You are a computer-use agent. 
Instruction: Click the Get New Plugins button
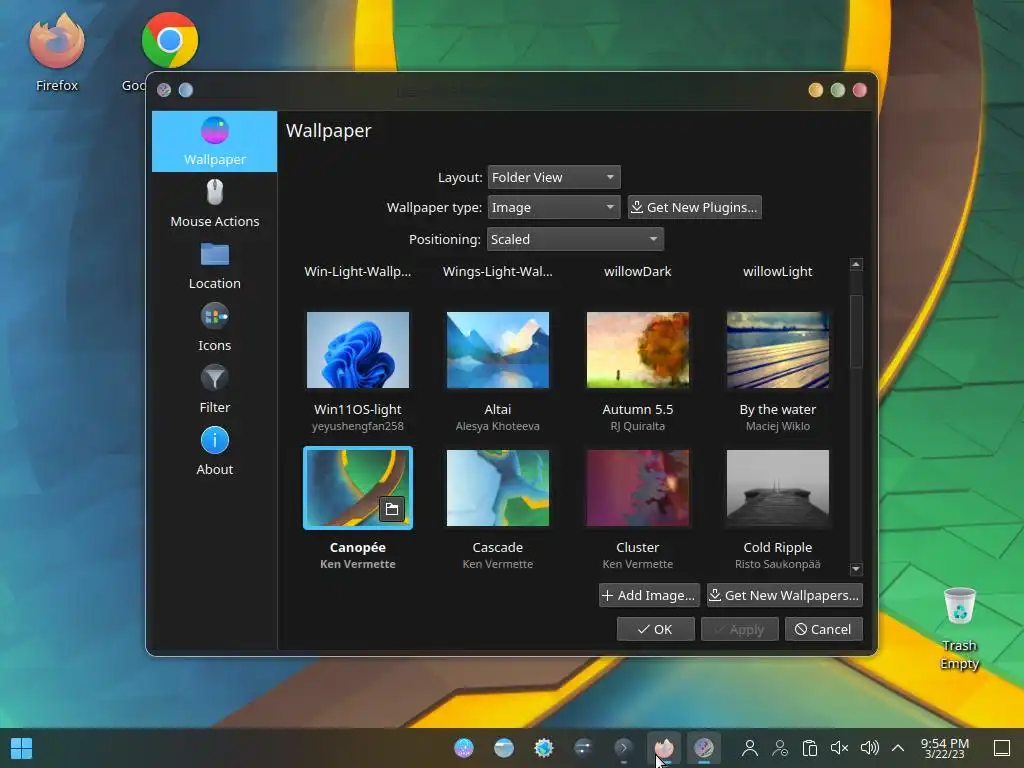[x=694, y=207]
